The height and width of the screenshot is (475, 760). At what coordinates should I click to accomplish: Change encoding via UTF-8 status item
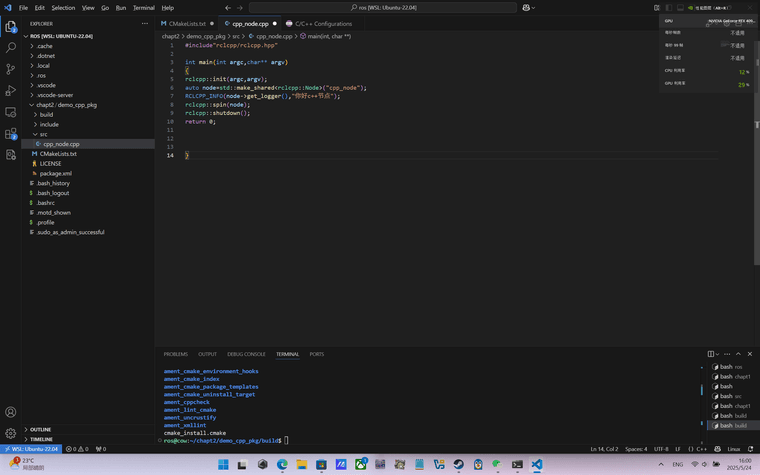661,449
